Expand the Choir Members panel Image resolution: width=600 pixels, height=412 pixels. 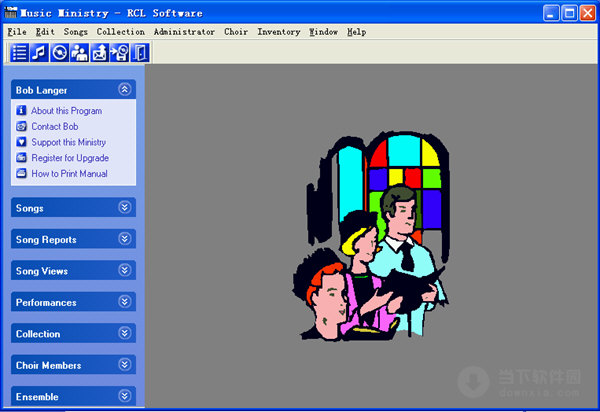(124, 365)
